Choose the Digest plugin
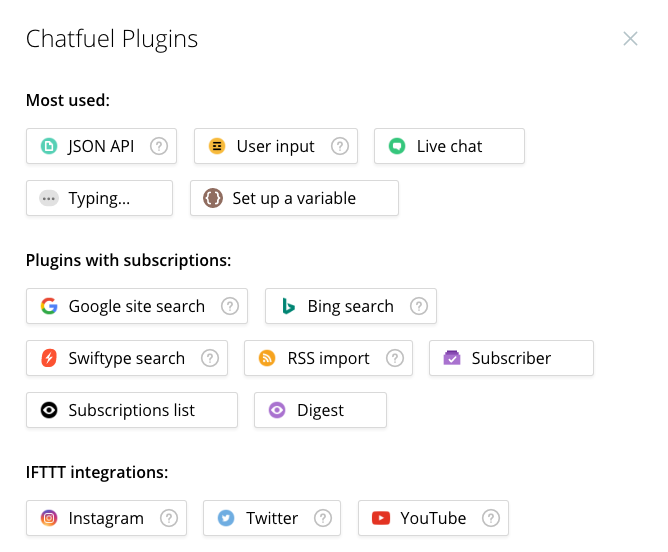Image resolution: width=668 pixels, height=552 pixels. point(320,410)
